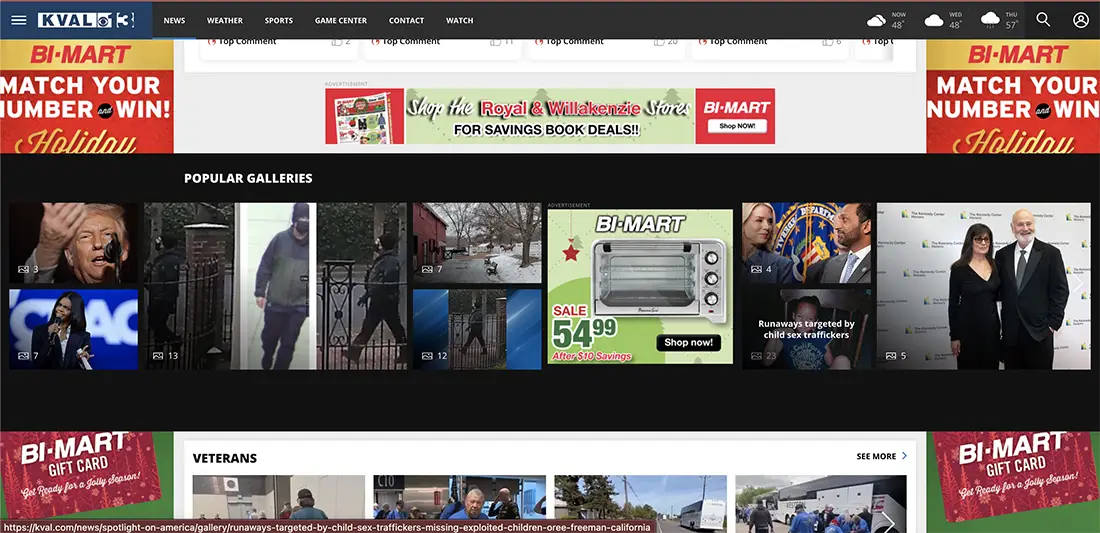The image size is (1100, 533).
Task: Open the SPORTS menu item
Action: pos(279,20)
